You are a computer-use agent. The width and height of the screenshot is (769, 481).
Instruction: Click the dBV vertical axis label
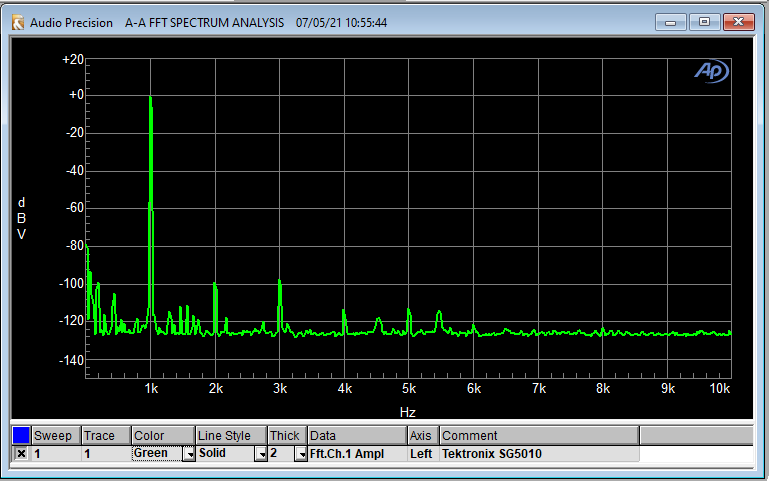[22, 218]
